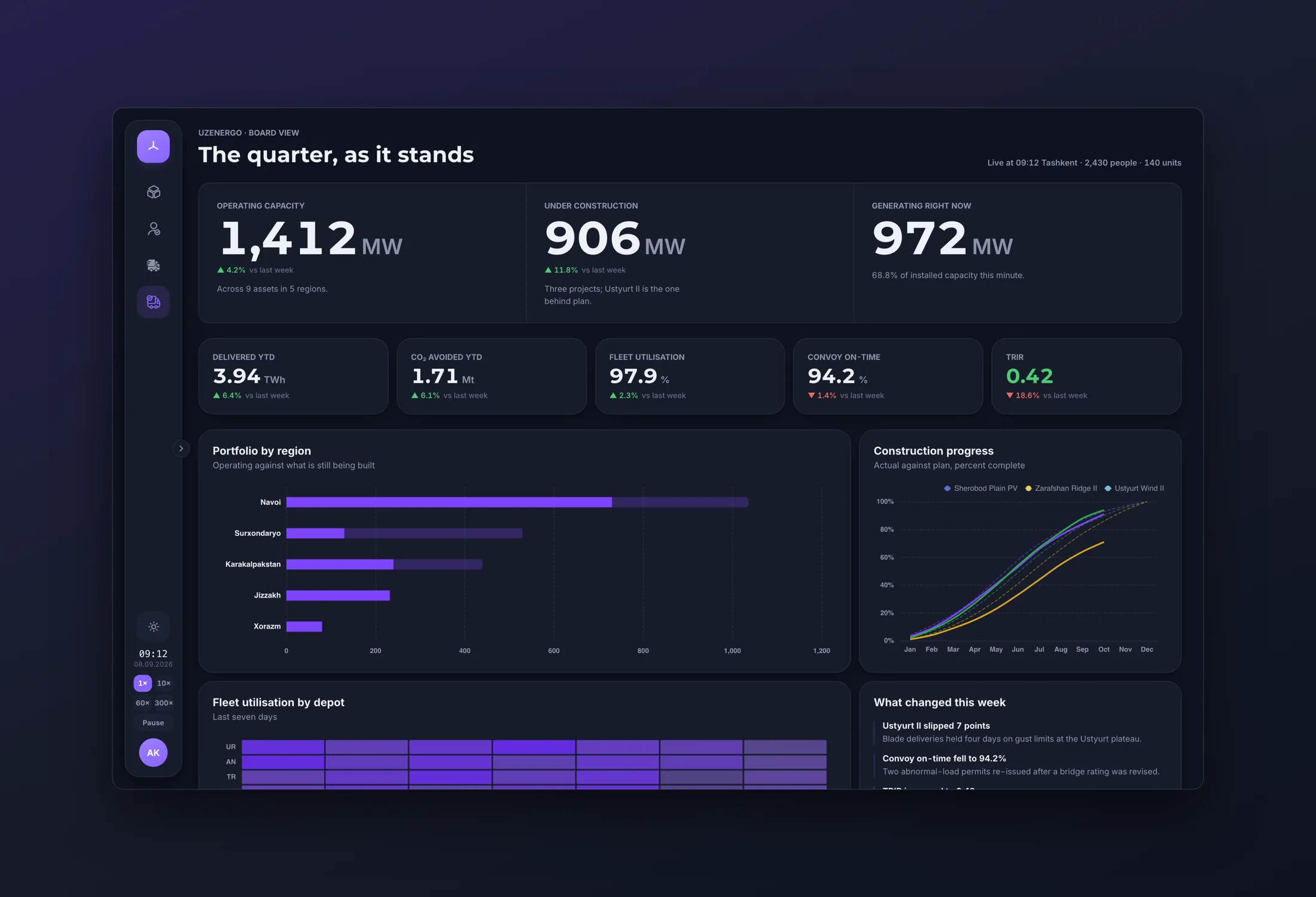Open the cube assets sidebar icon
Viewport: 1316px width, 897px height.
pyautogui.click(x=154, y=192)
